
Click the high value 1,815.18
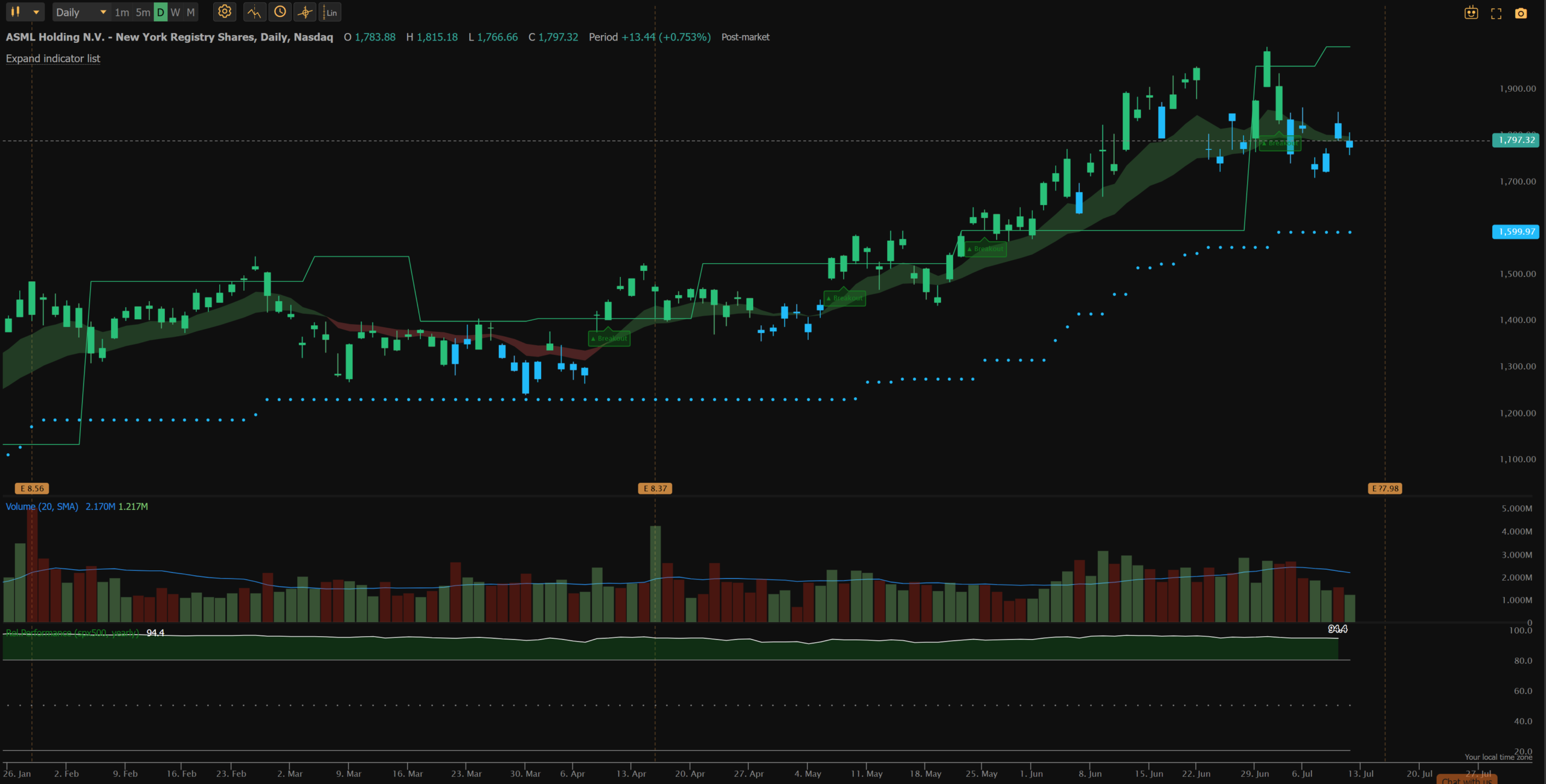click(x=437, y=37)
